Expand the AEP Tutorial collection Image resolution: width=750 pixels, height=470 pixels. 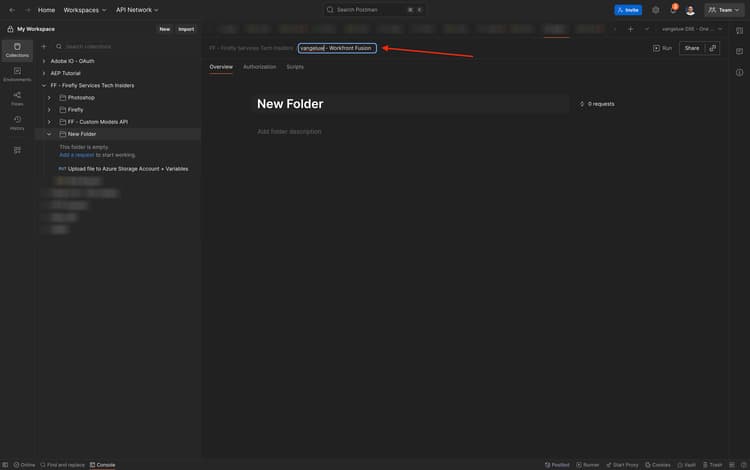point(44,73)
